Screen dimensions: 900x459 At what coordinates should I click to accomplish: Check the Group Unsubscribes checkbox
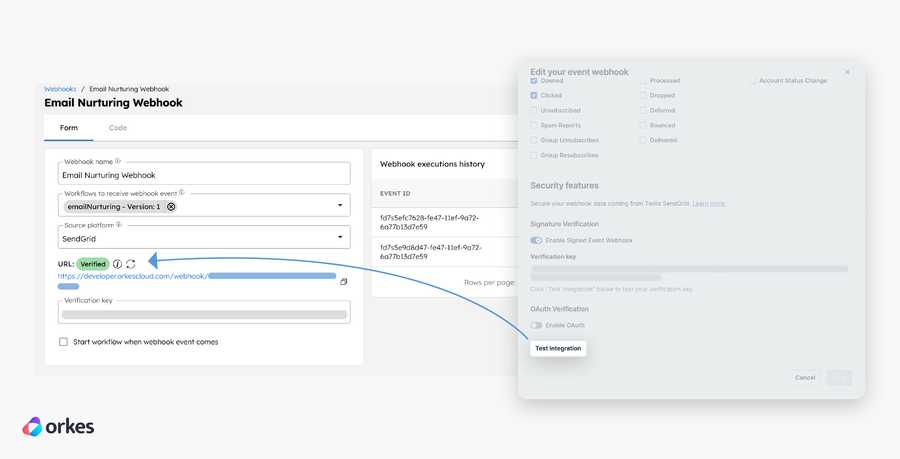point(534,140)
